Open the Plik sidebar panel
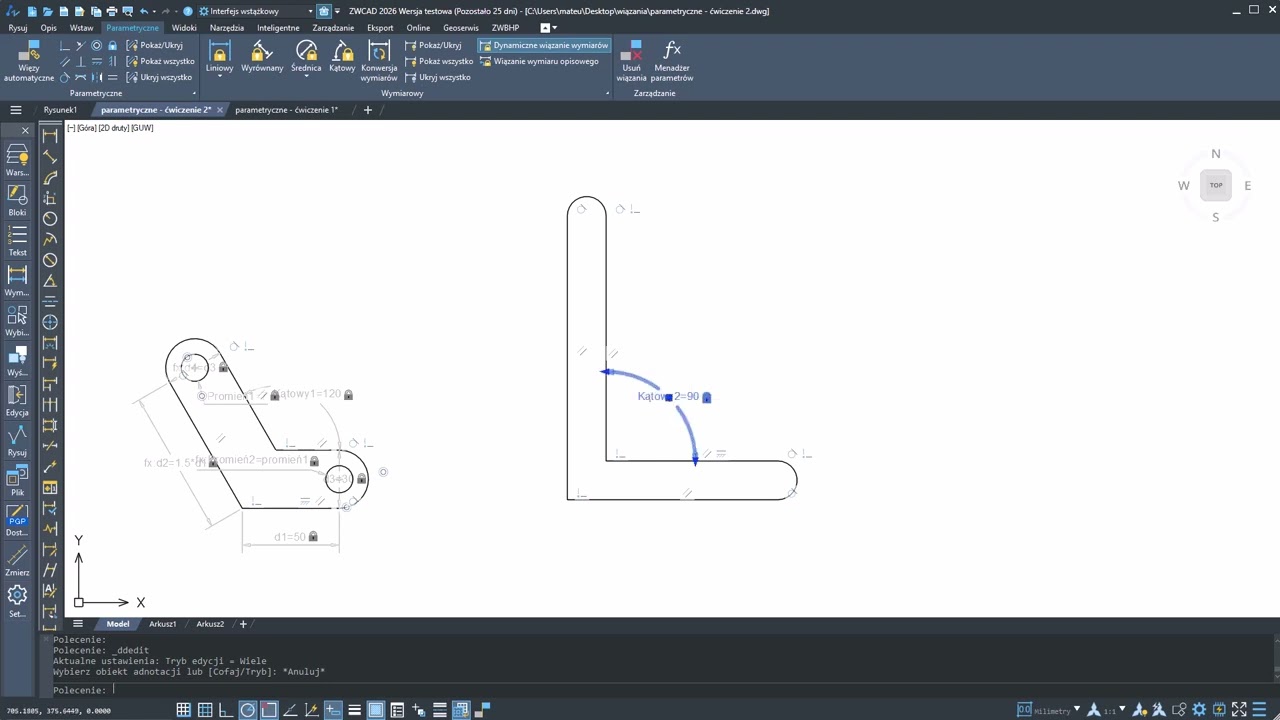The width and height of the screenshot is (1280, 720). click(x=17, y=480)
